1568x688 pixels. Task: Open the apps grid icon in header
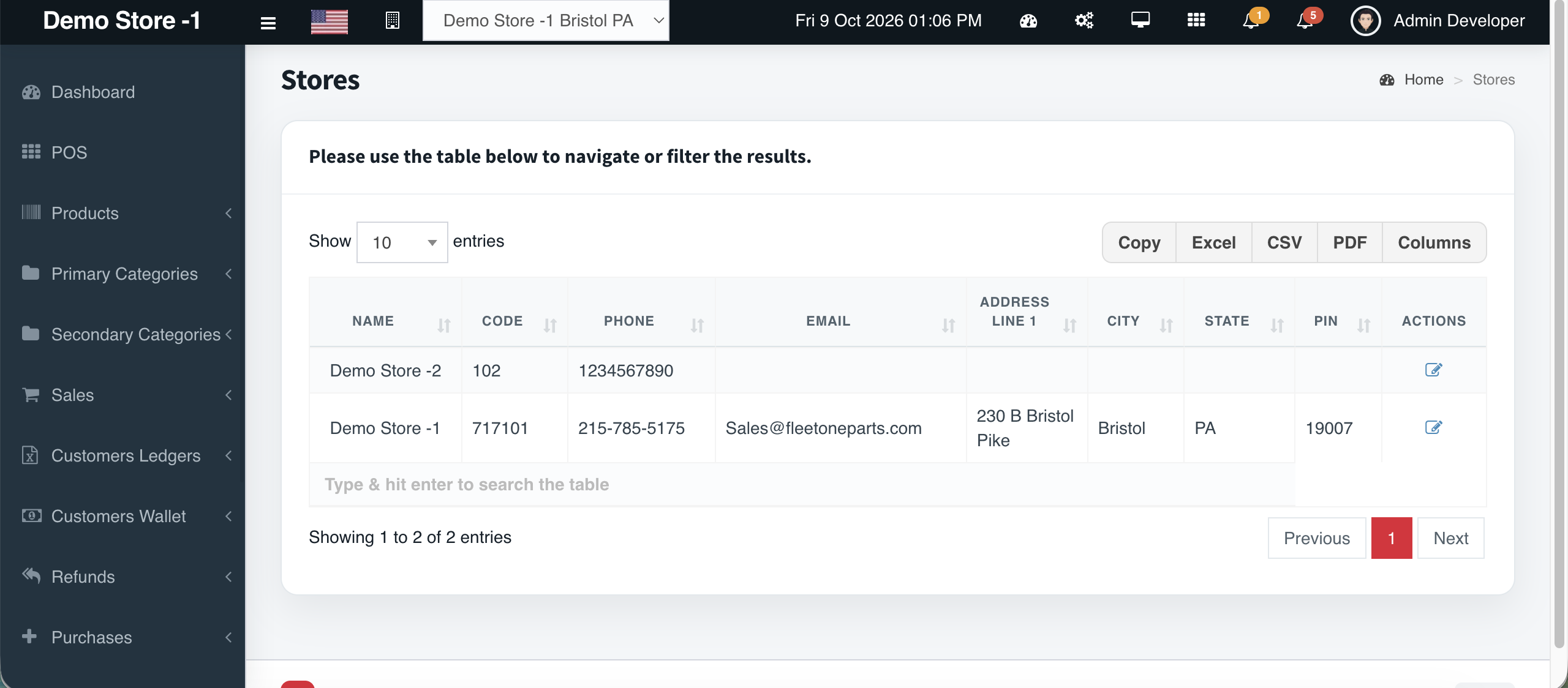(x=1196, y=20)
